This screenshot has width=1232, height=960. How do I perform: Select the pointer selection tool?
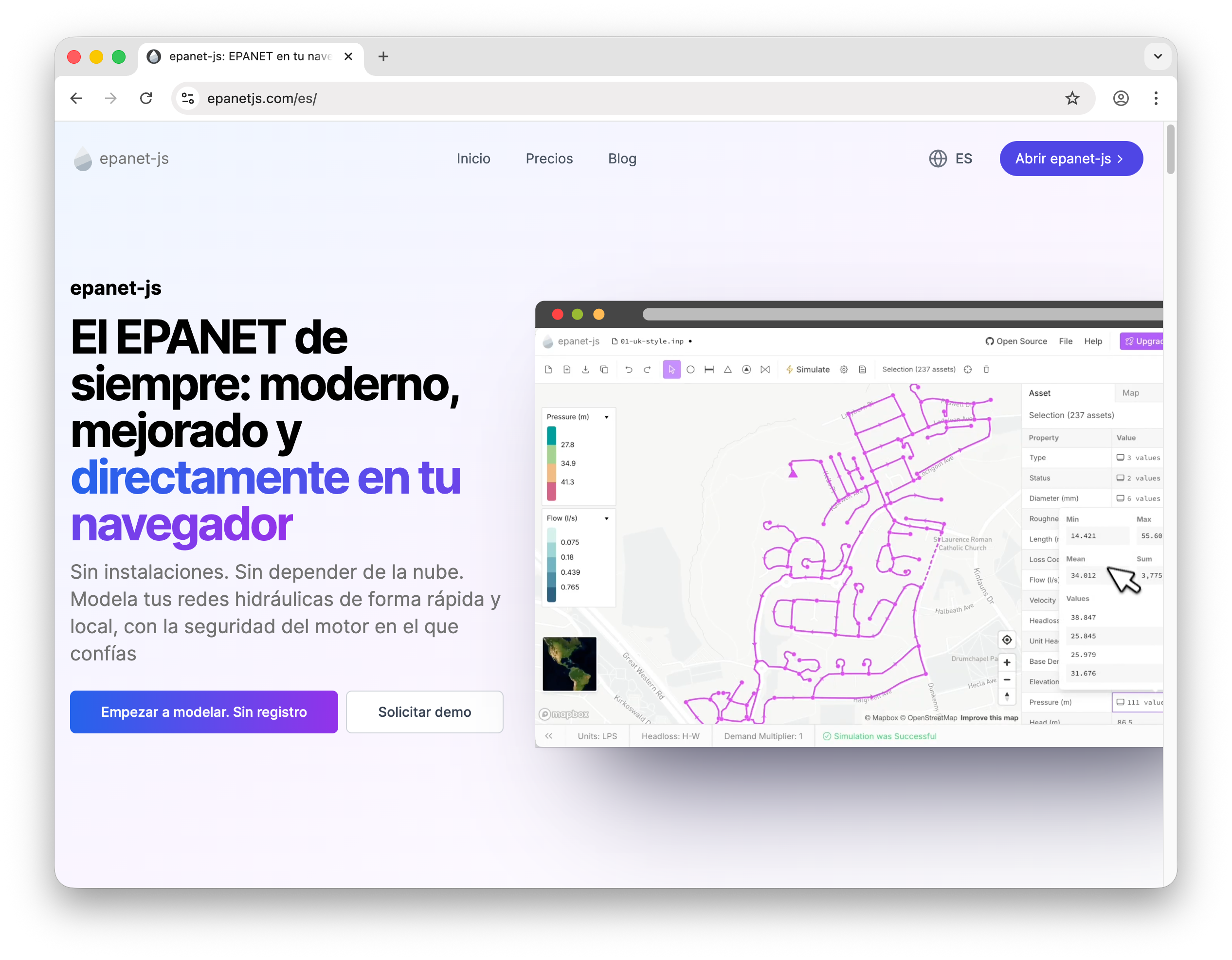[672, 369]
